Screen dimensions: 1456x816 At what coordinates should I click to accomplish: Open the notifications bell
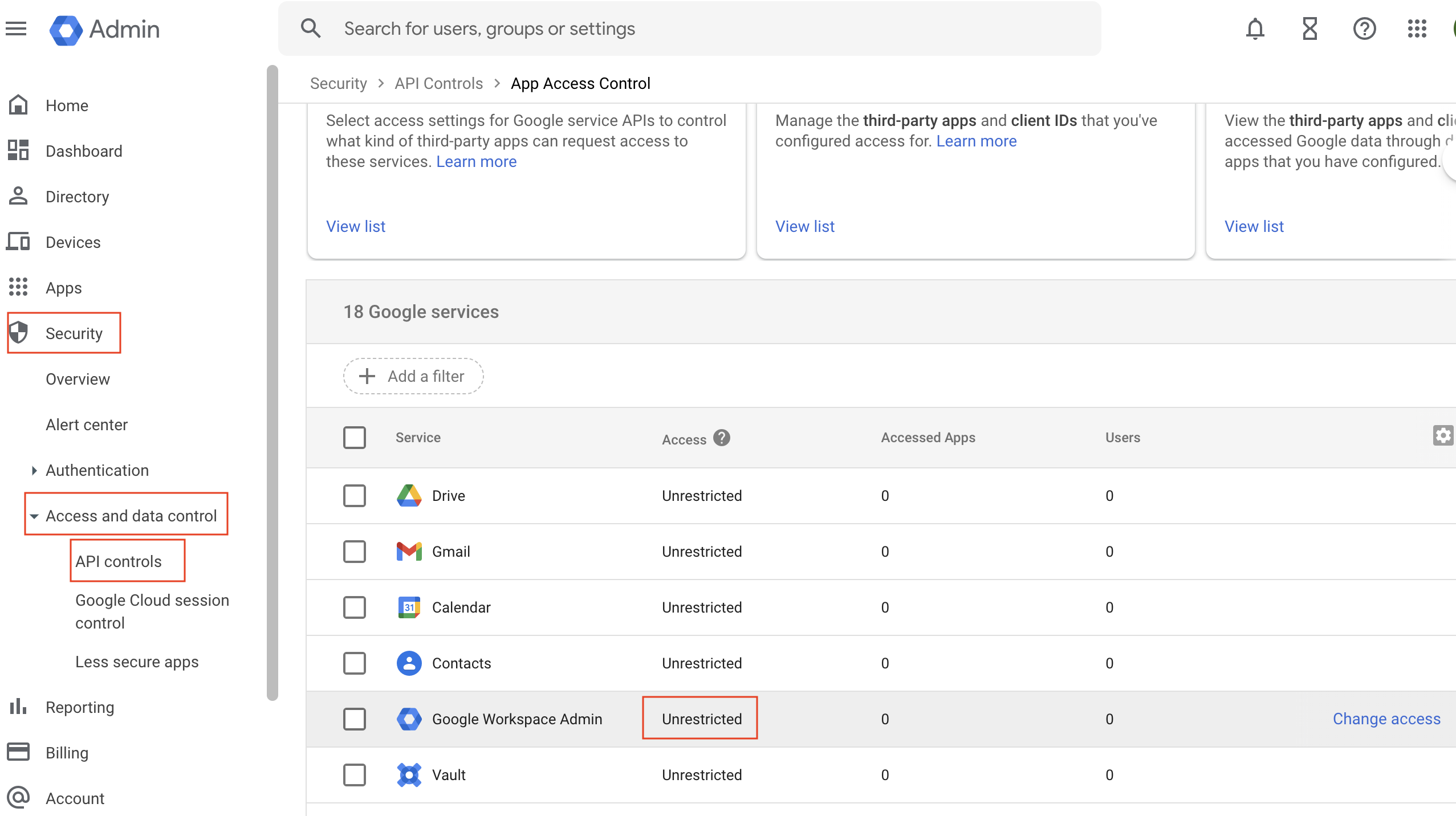pyautogui.click(x=1255, y=28)
